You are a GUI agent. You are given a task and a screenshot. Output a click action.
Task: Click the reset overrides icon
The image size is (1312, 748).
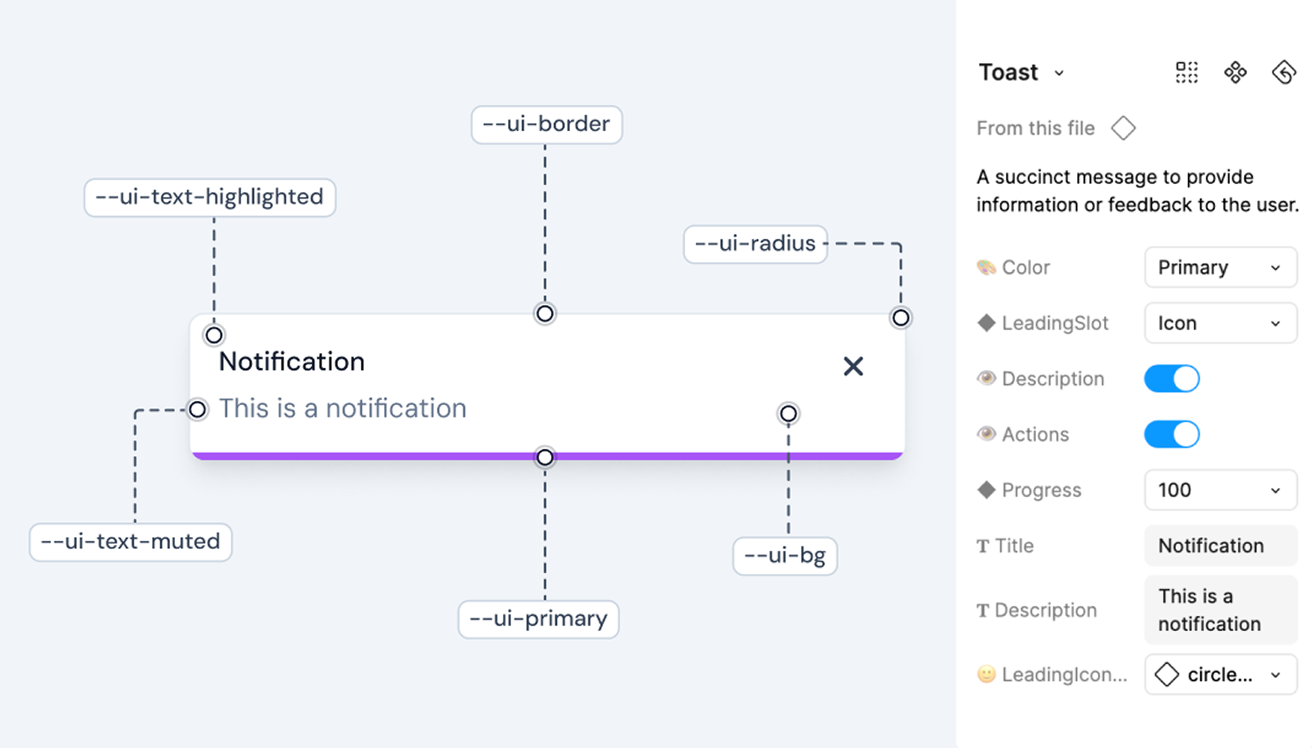[x=1284, y=72]
